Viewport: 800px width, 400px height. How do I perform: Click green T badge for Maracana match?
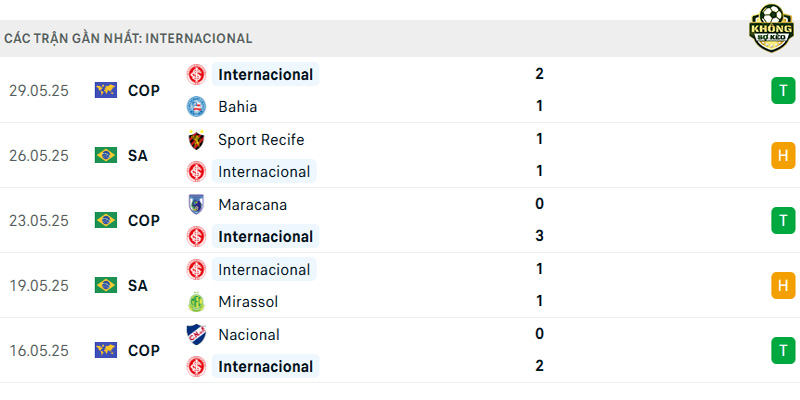pyautogui.click(x=783, y=220)
